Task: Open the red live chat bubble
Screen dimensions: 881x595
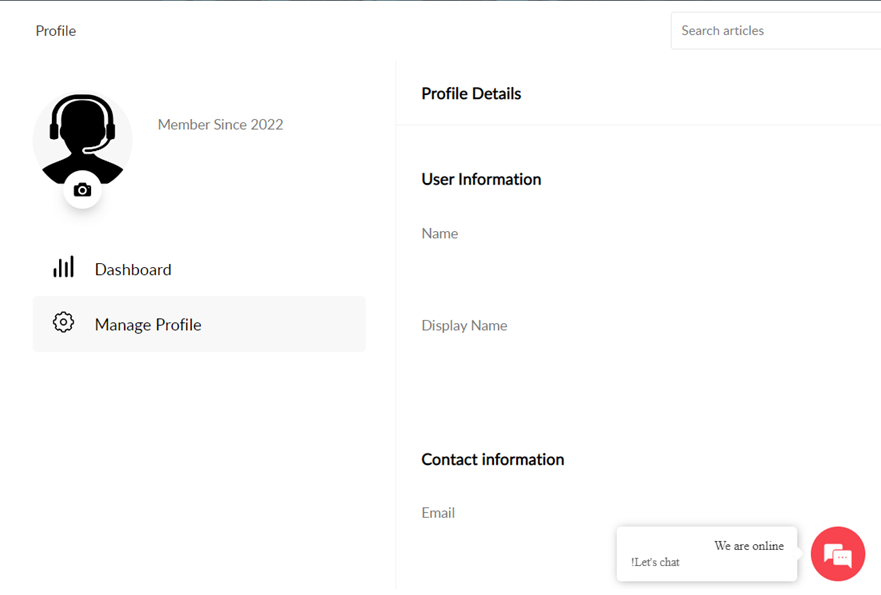Action: pos(837,554)
